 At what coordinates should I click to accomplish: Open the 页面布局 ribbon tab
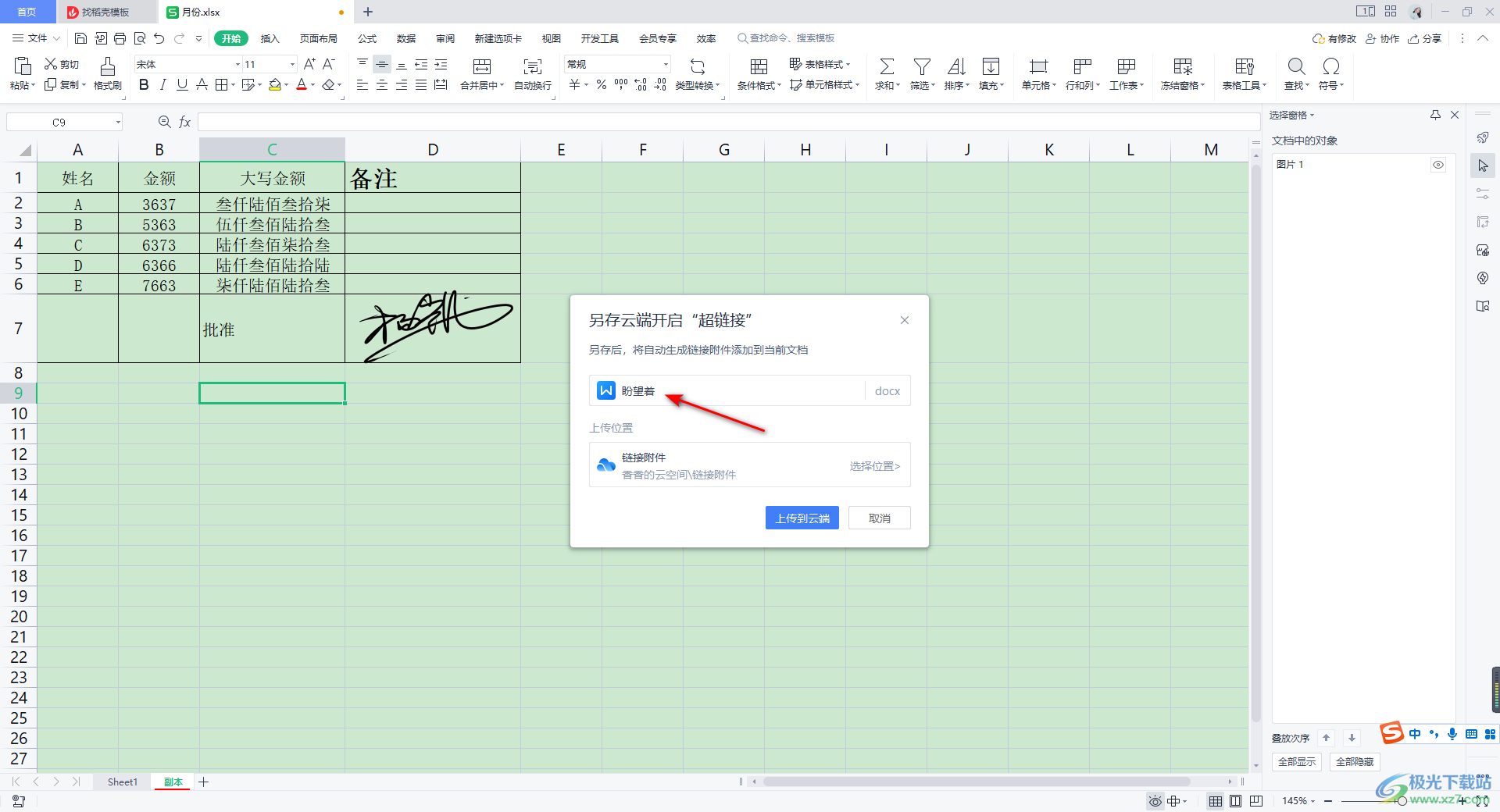click(319, 38)
